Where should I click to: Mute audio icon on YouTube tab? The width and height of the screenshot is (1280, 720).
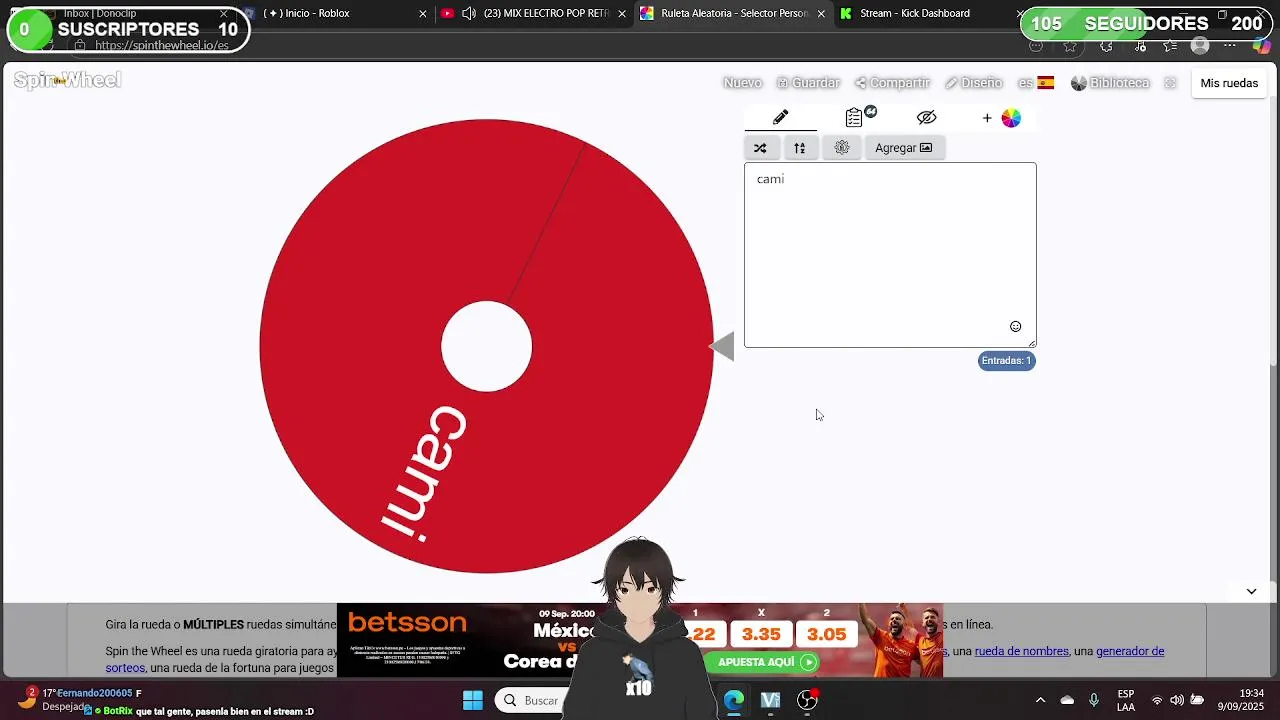(x=468, y=13)
